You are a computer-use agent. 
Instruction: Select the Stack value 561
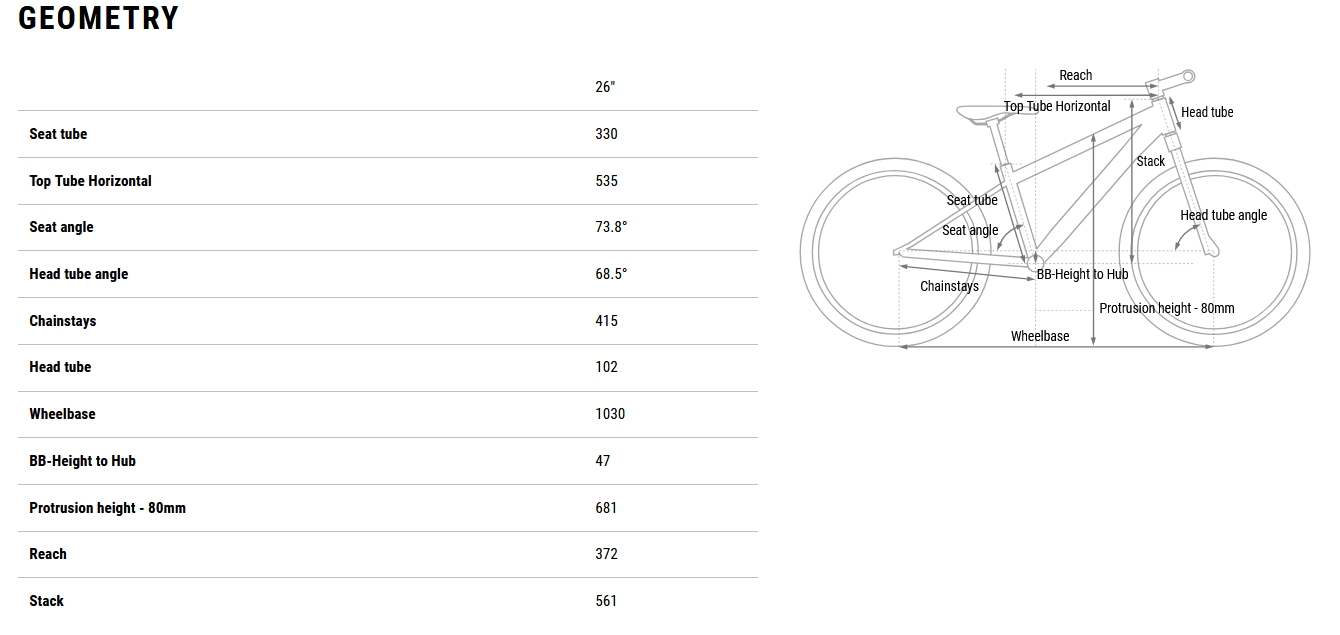coord(606,601)
